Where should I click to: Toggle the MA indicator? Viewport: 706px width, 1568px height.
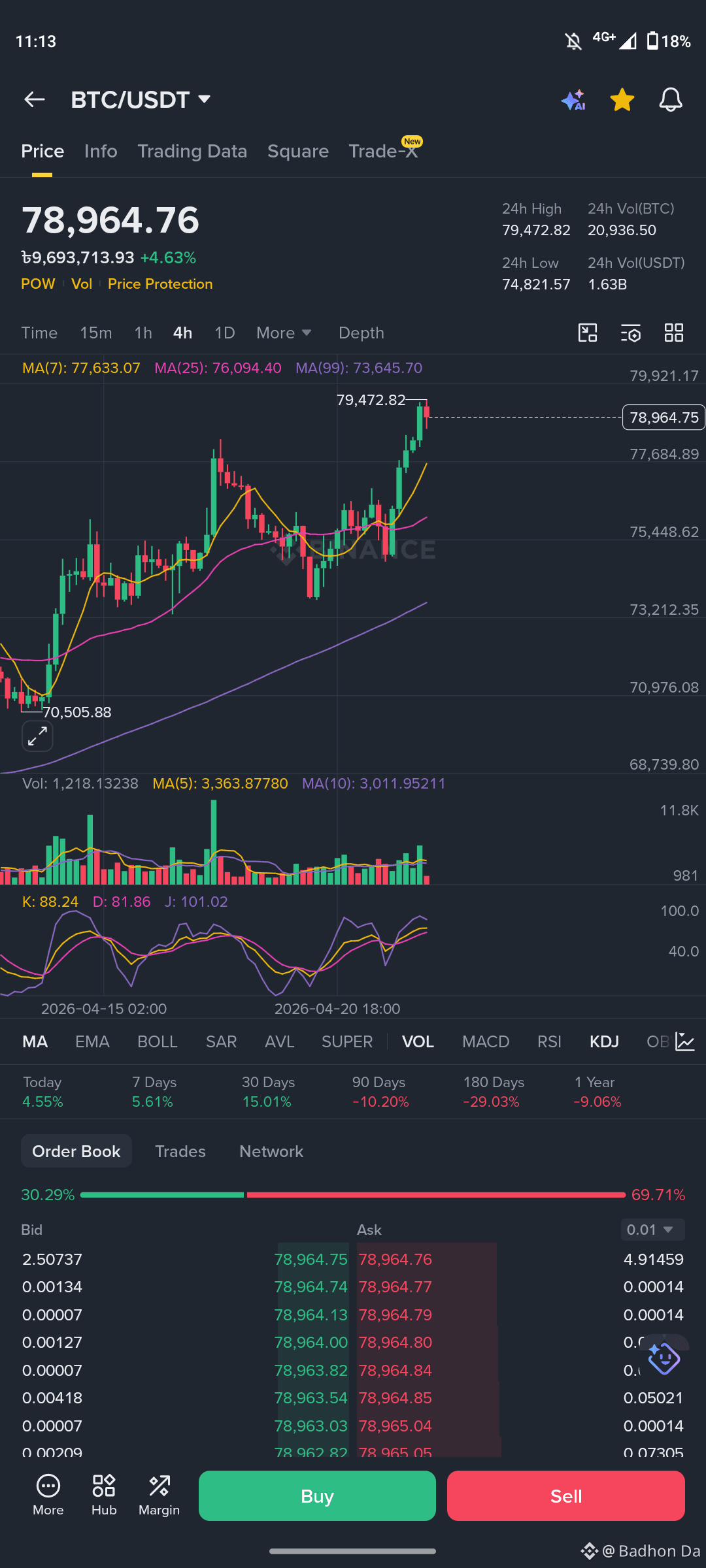click(35, 1041)
